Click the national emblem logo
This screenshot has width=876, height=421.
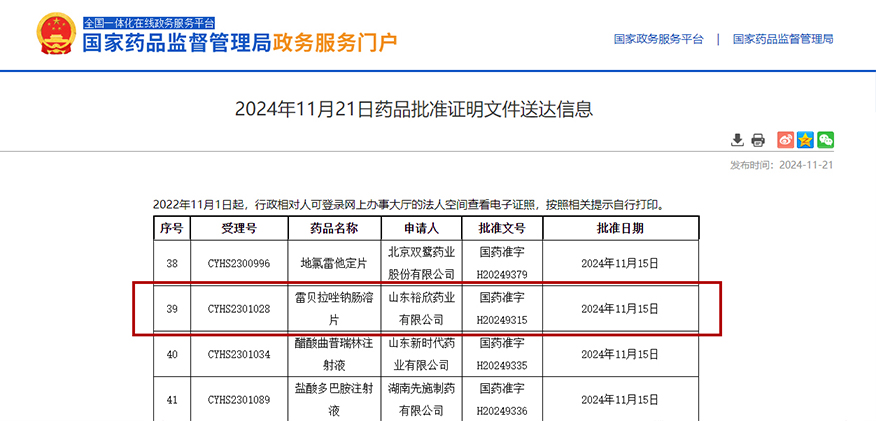click(48, 36)
